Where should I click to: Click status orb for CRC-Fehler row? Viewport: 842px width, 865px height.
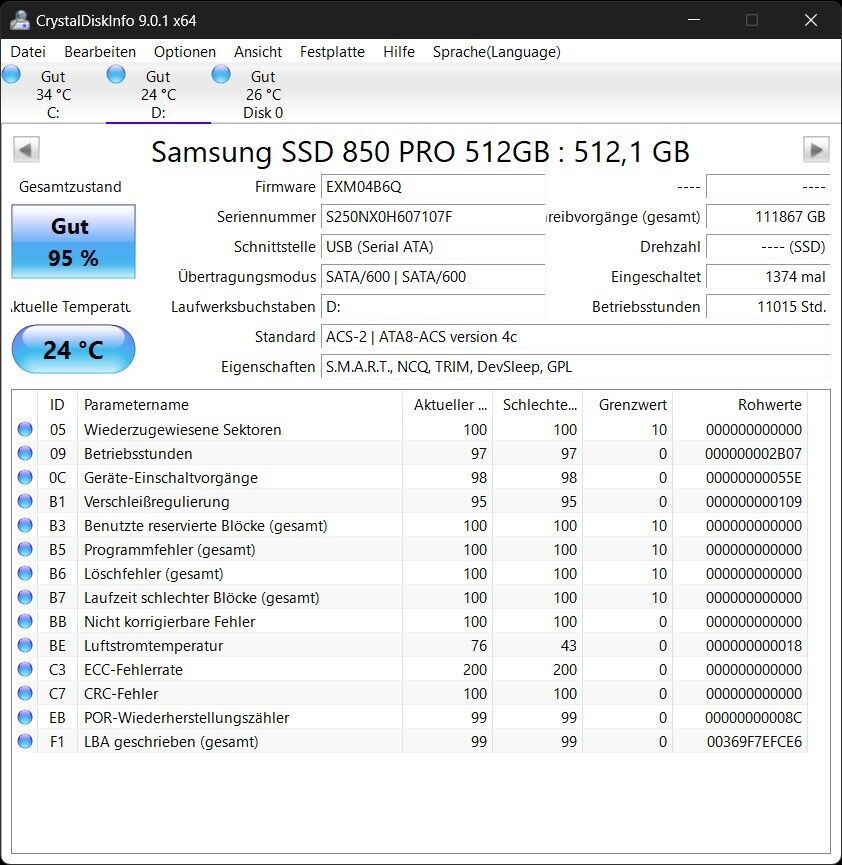click(25, 693)
